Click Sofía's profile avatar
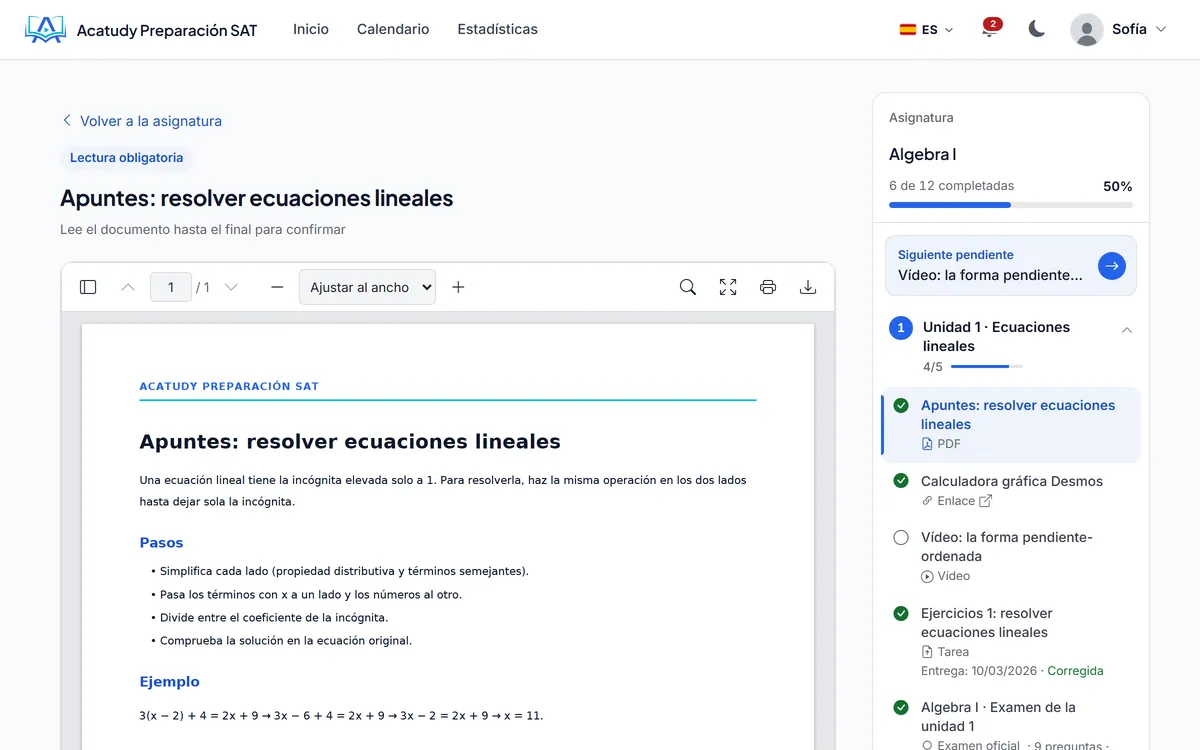The height and width of the screenshot is (750, 1200). pos(1087,29)
